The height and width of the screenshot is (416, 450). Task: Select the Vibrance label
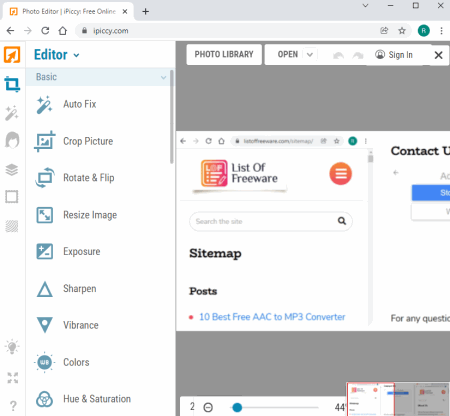pyautogui.click(x=81, y=325)
